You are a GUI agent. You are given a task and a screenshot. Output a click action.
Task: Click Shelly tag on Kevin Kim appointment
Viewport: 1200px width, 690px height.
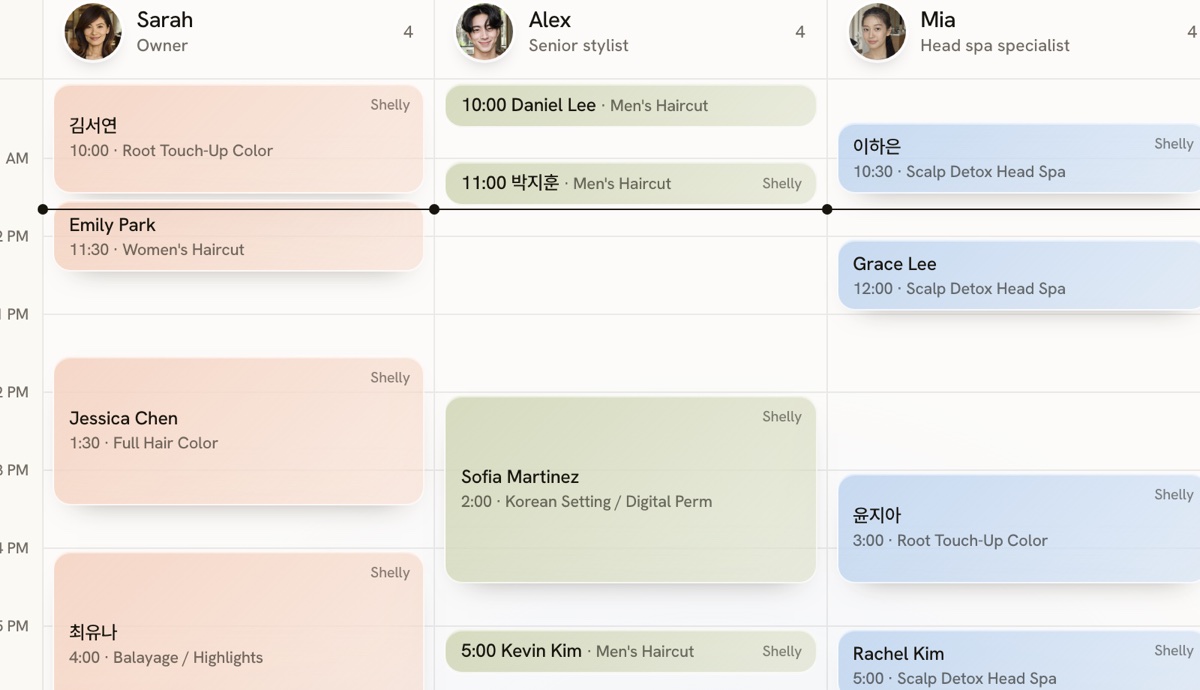[782, 652]
